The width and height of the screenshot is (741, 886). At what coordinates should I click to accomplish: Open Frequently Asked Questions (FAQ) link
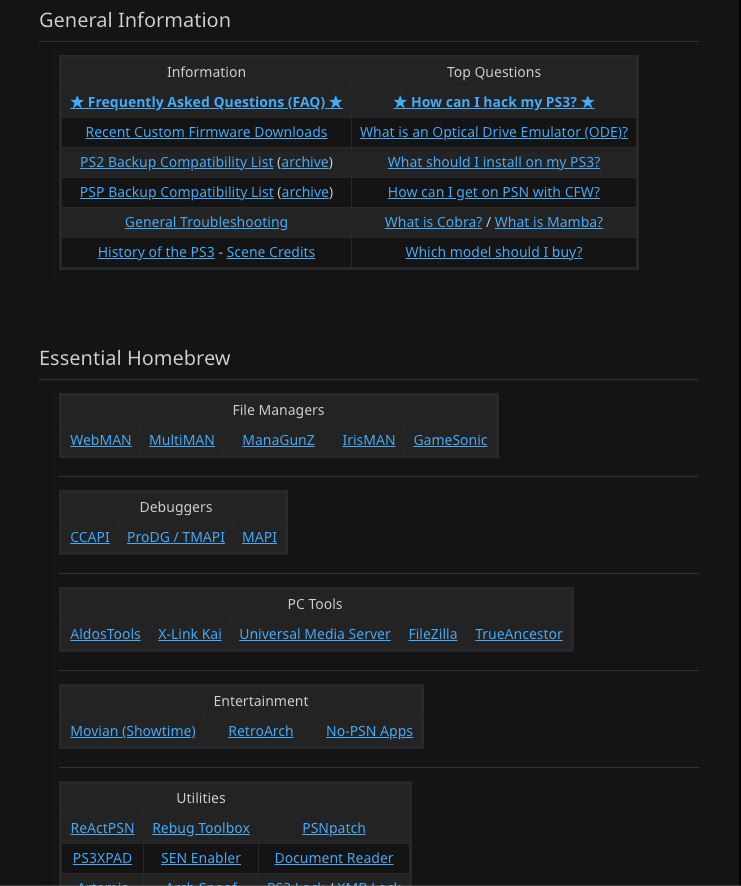point(206,102)
